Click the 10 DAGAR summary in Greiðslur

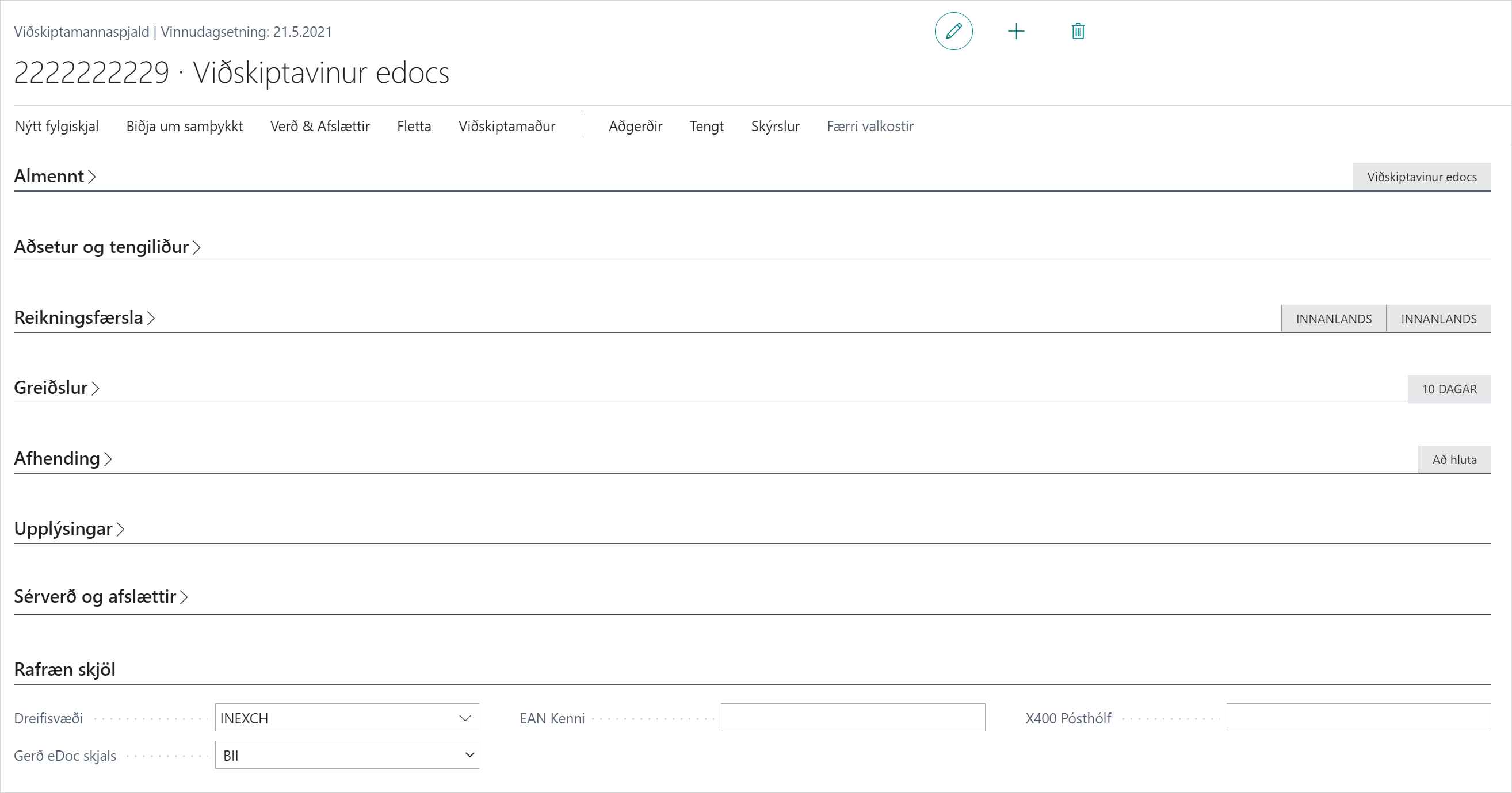pos(1449,389)
